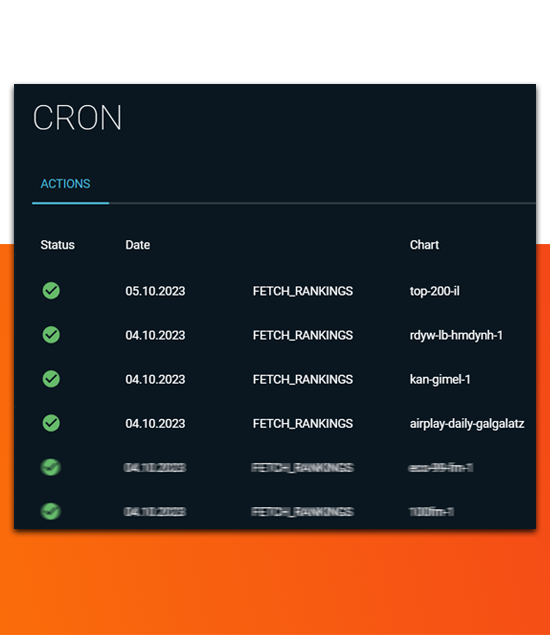Click FETCH_RANKINGS in the kan-gimel-1 row

pyautogui.click(x=303, y=380)
